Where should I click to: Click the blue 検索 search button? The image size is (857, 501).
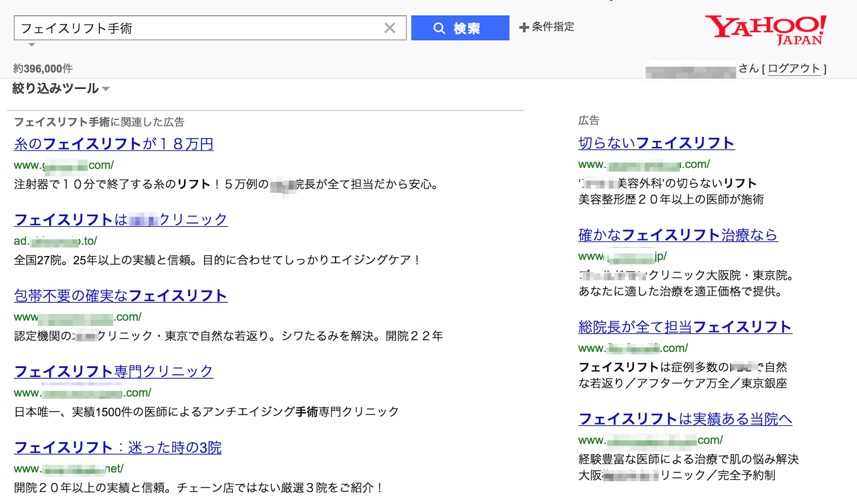[x=460, y=28]
